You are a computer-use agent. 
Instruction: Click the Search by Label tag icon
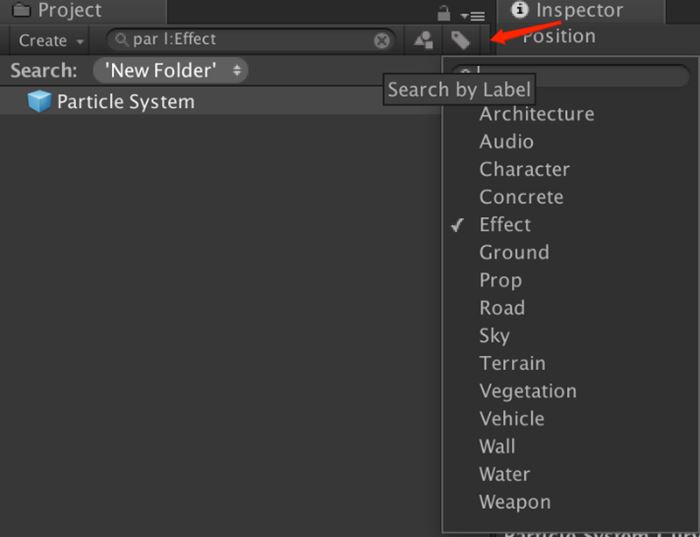(460, 40)
